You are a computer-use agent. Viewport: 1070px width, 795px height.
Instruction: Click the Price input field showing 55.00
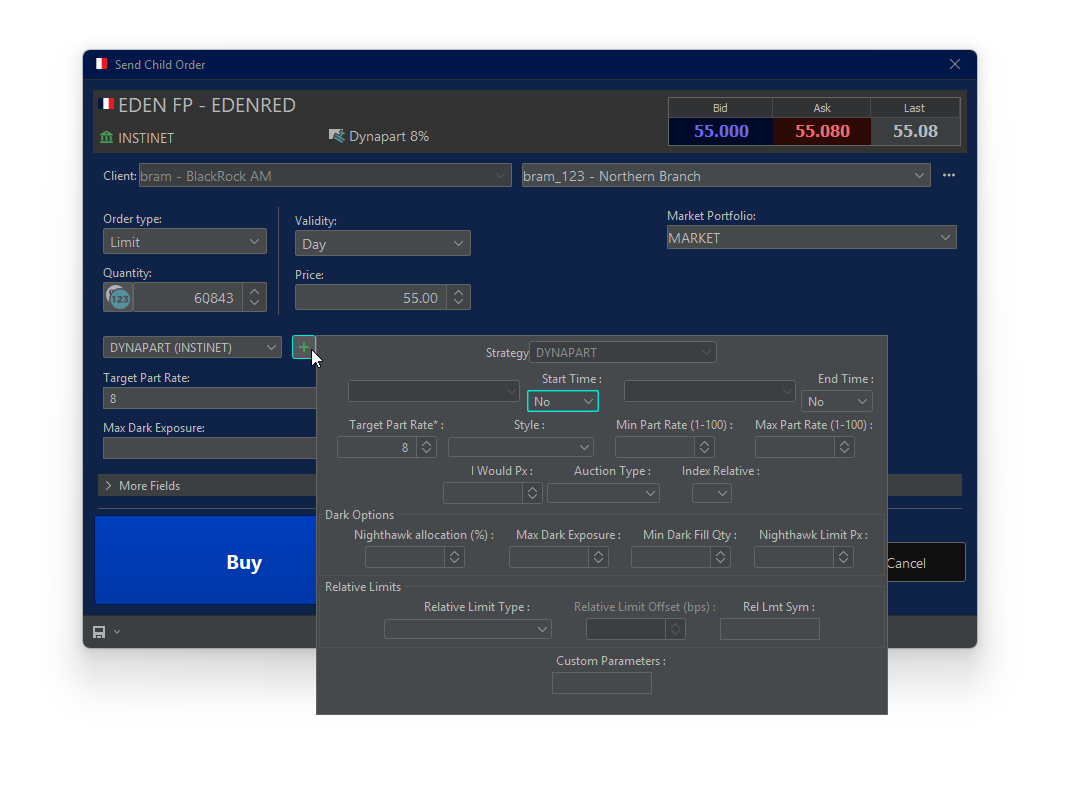[371, 298]
